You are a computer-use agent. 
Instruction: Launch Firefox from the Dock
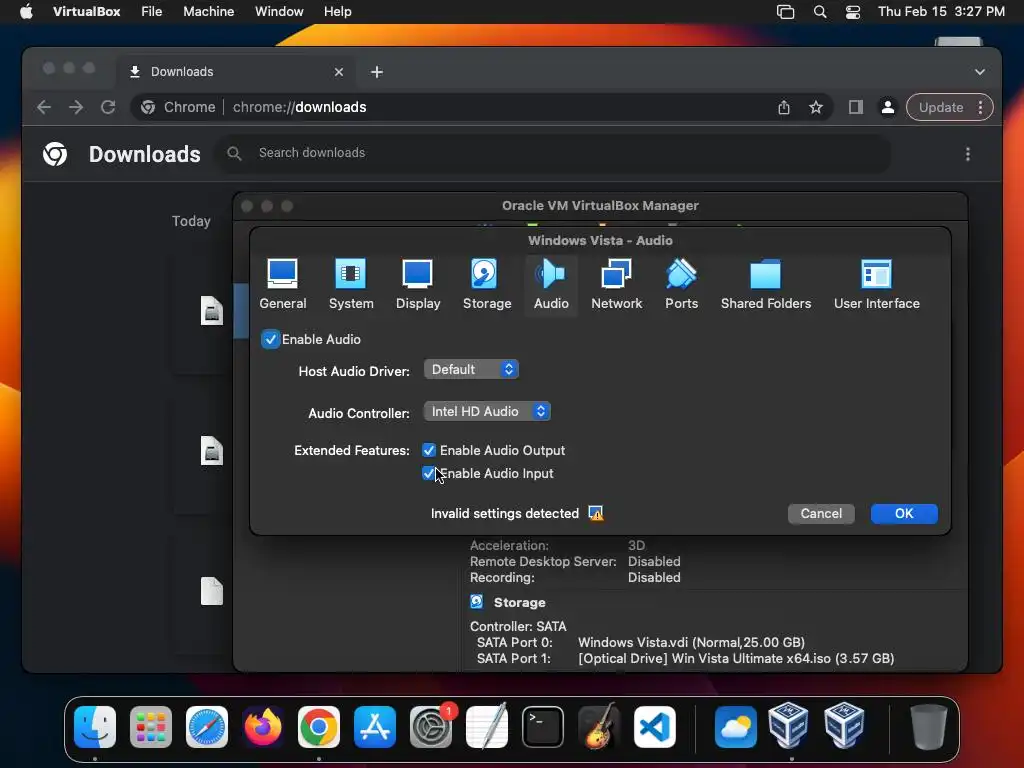(263, 726)
